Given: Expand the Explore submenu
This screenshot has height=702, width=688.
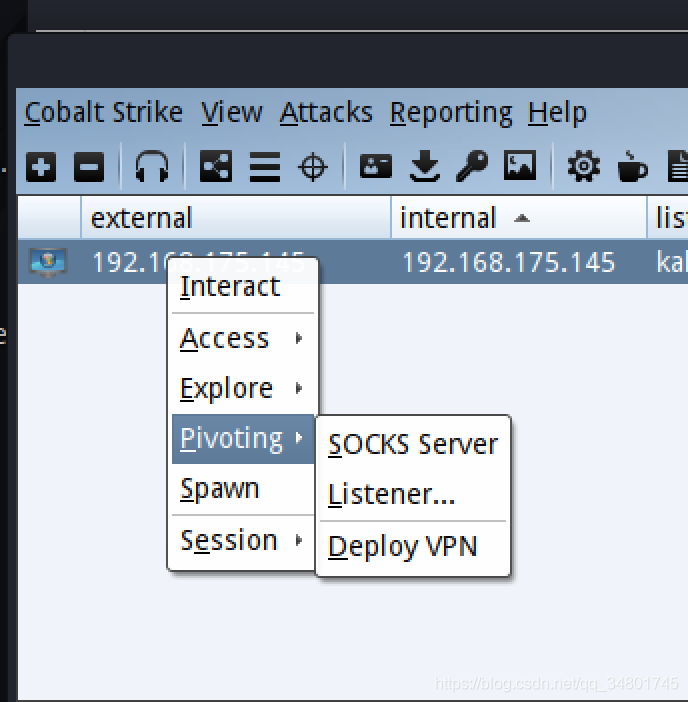Looking at the screenshot, I should tap(243, 388).
